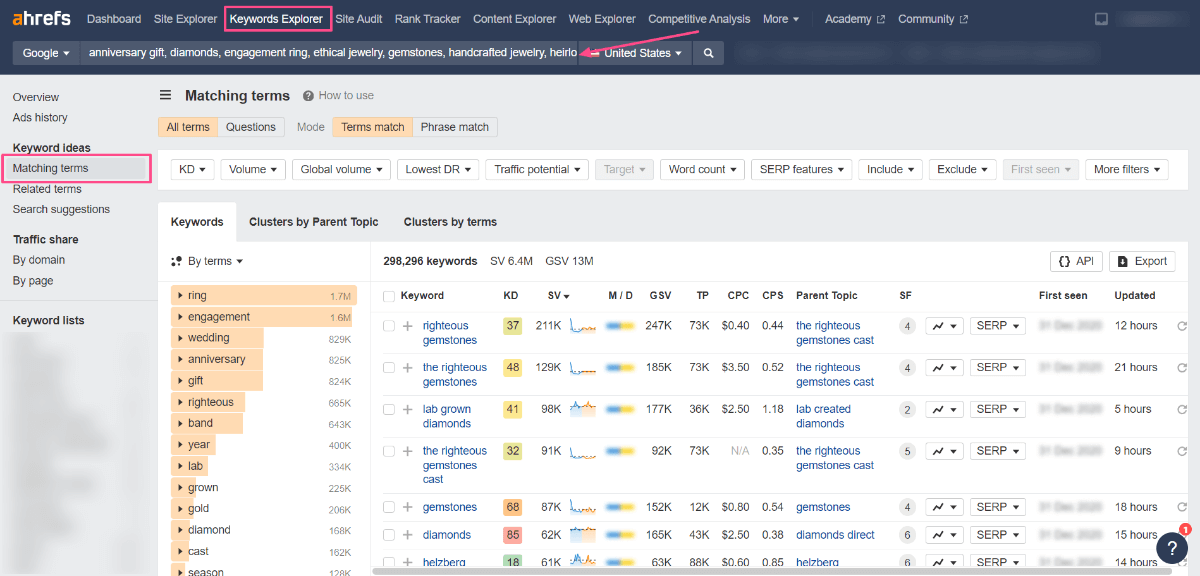Switch to the Questions filter
Screen dimensions: 1200x576
coord(251,127)
